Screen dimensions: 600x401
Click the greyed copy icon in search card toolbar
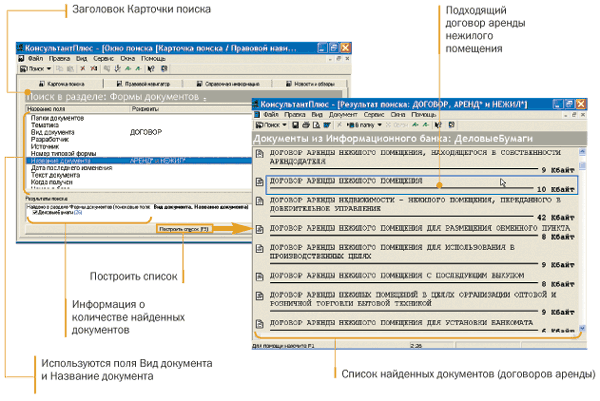point(59,69)
